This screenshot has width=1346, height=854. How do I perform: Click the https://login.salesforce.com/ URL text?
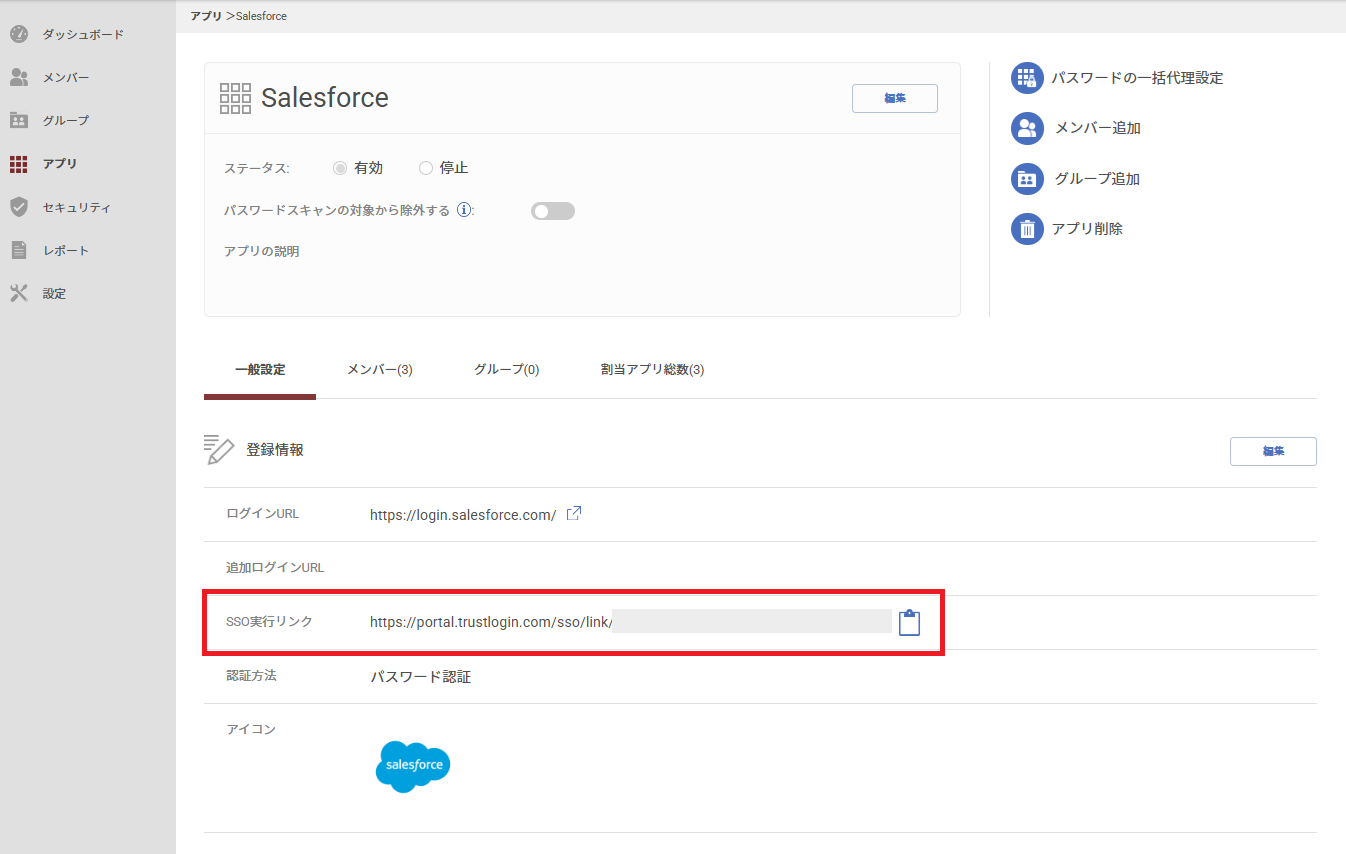(x=463, y=515)
